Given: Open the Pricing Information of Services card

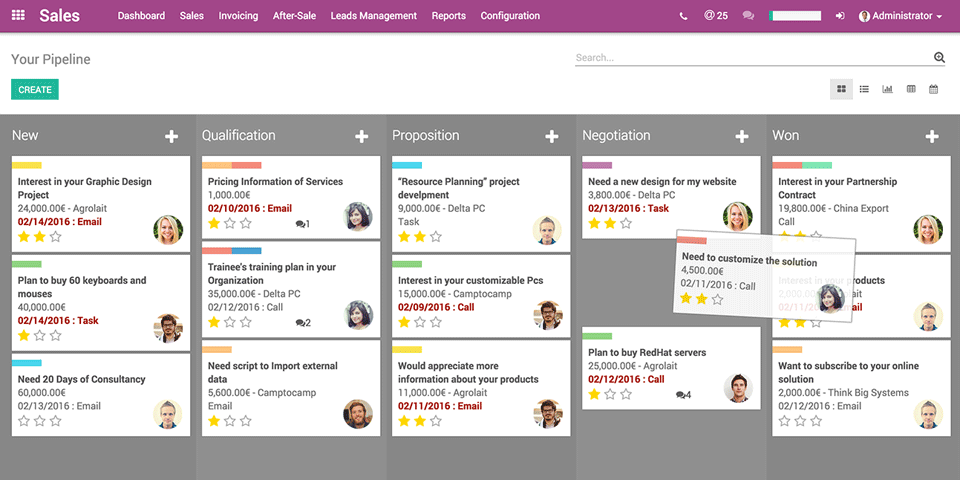Looking at the screenshot, I should coord(275,182).
